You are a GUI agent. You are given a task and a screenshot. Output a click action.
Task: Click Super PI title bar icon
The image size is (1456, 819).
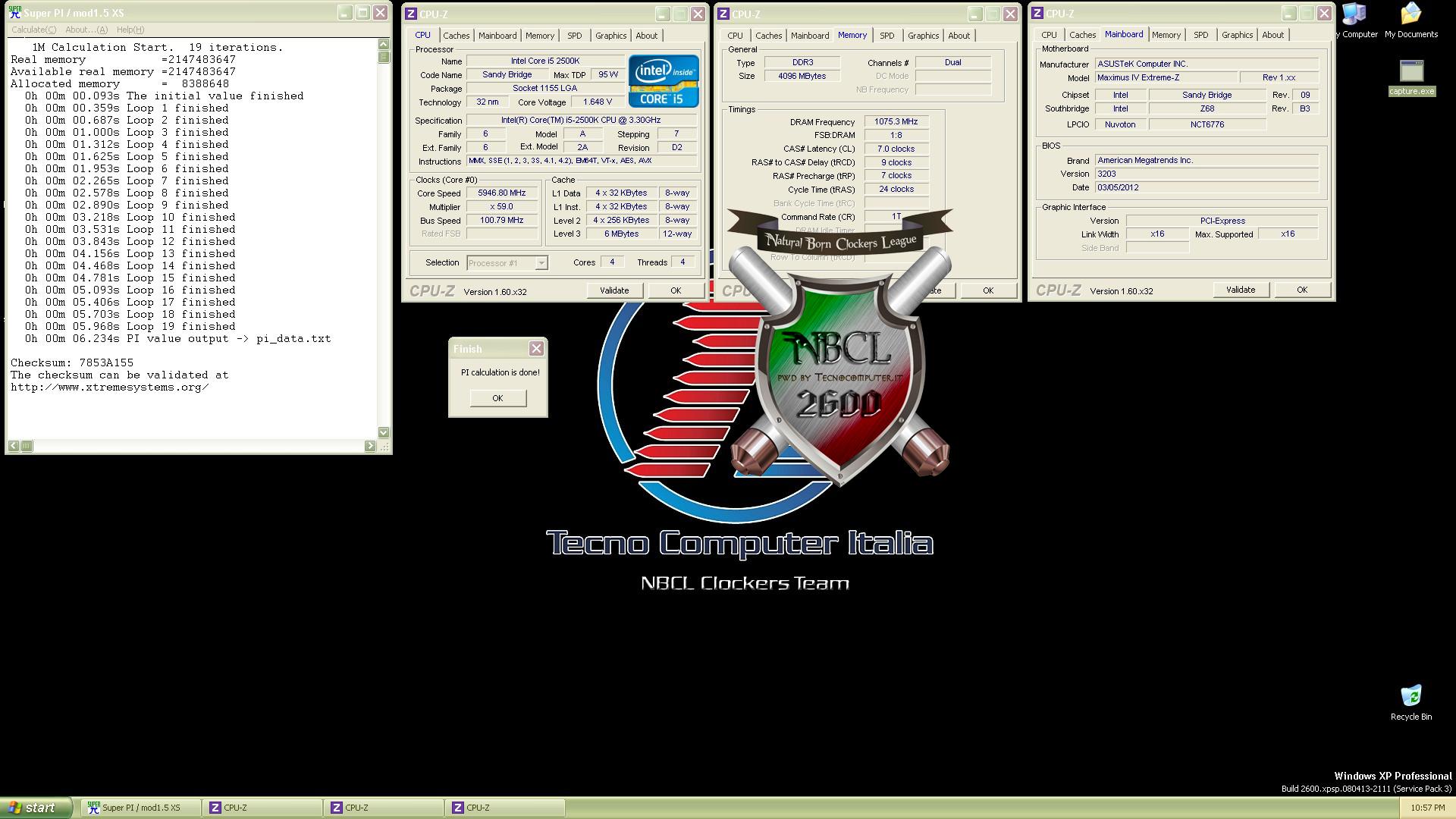[x=15, y=13]
